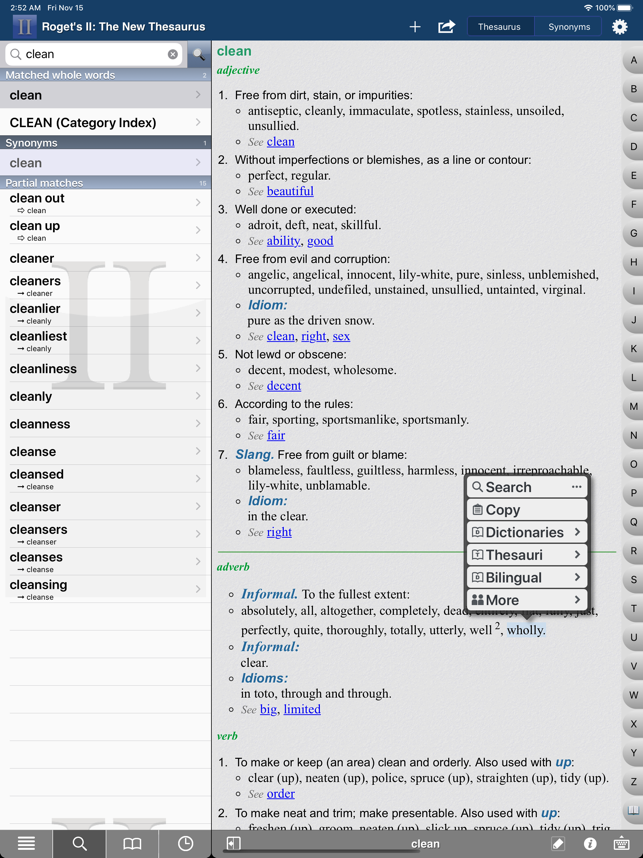Expand the Dictionaries submenu in popup
The width and height of the screenshot is (643, 858).
pos(527,533)
